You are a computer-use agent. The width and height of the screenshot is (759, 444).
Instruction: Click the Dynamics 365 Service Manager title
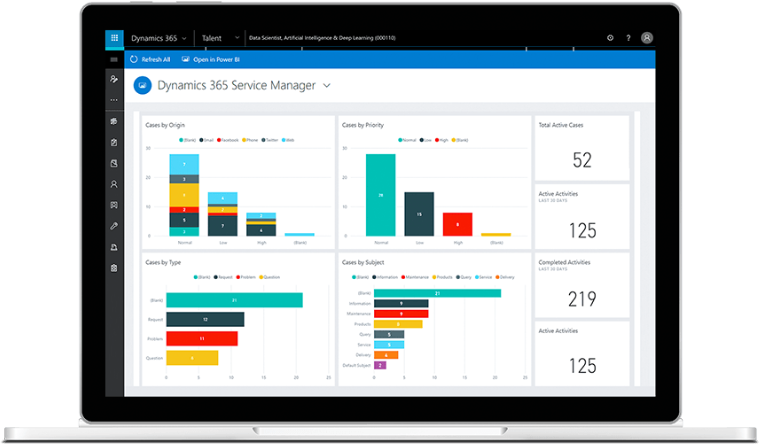236,85
